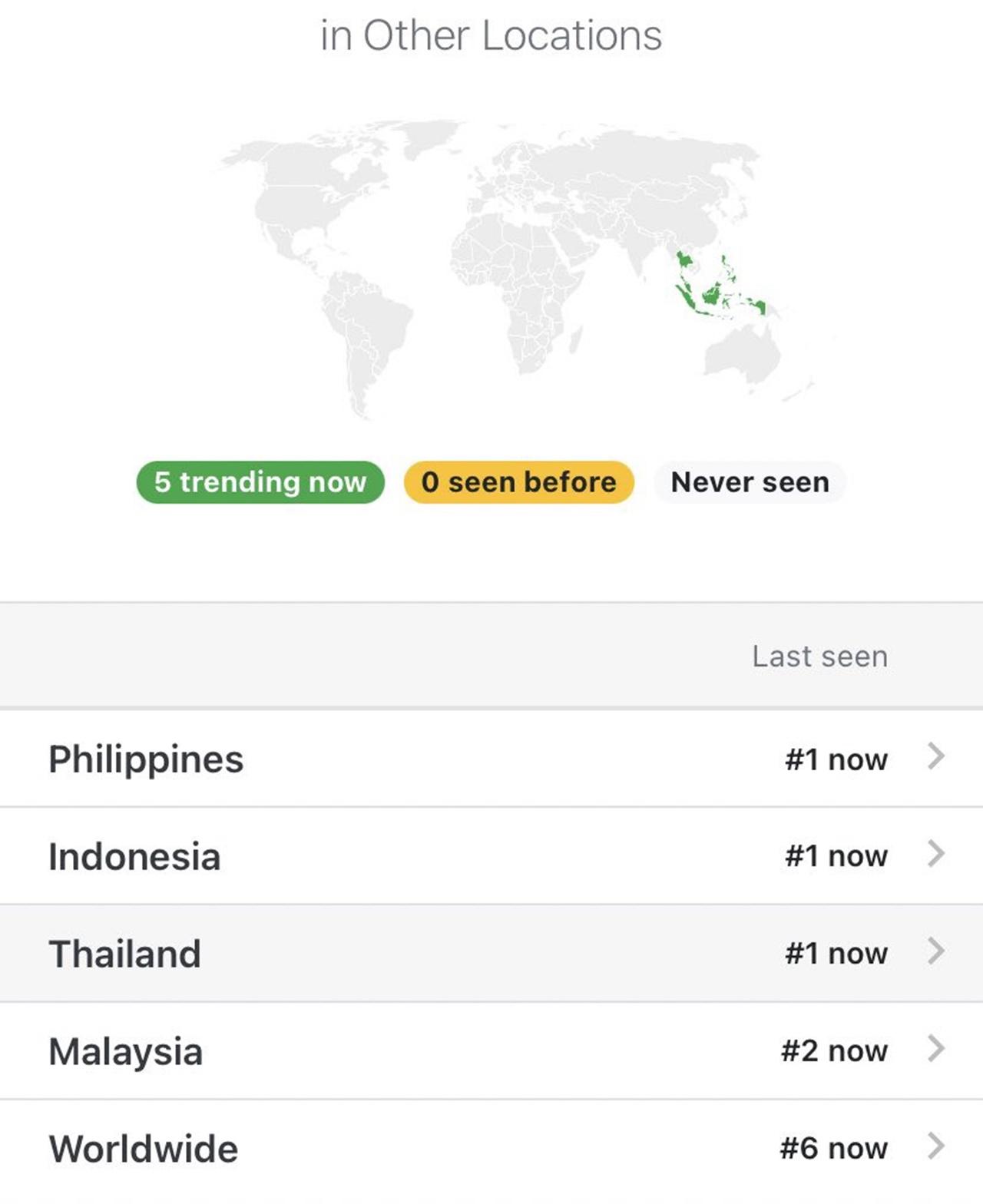
Task: Expand the Thailand row chevron
Action: (935, 951)
